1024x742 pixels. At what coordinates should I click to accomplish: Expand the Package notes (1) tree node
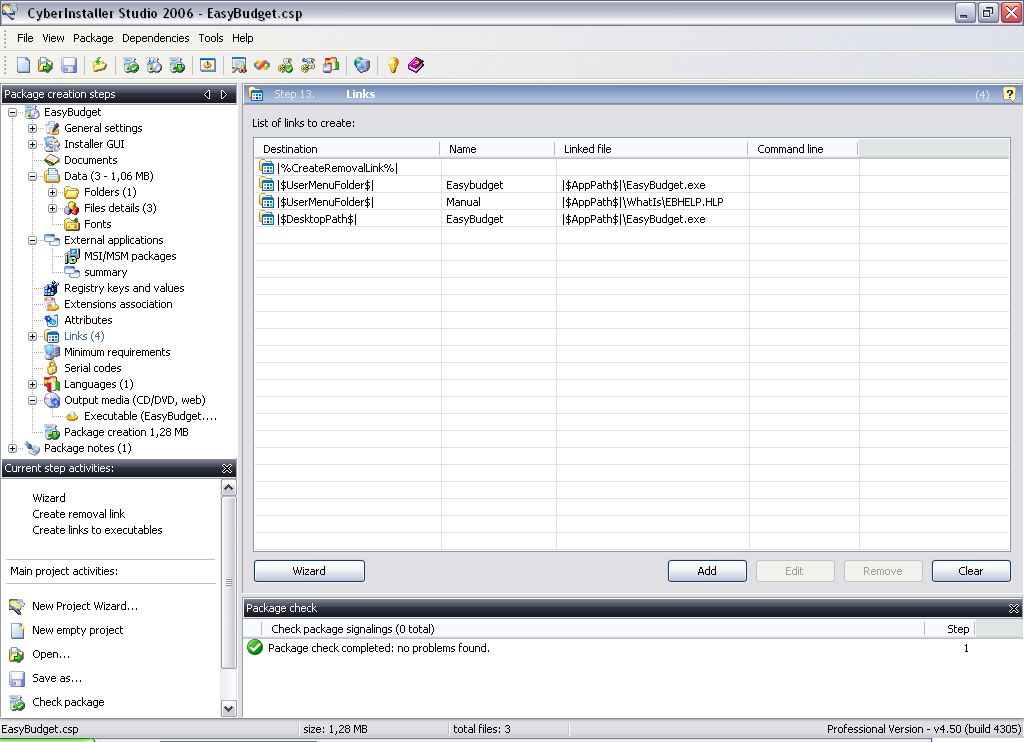[x=12, y=448]
